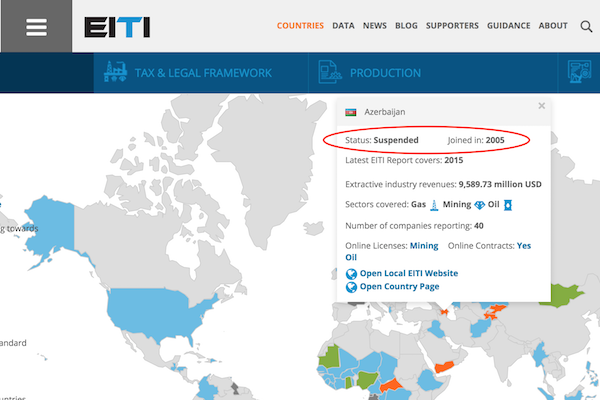Click Greenland on the map
Screen dimensions: 600x400
[x=268, y=165]
